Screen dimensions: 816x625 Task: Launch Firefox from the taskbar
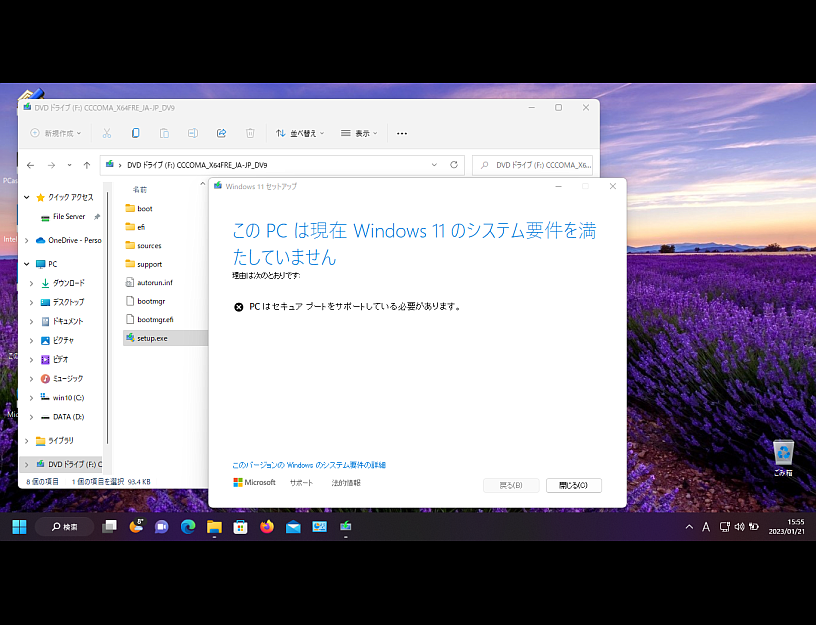pos(266,527)
